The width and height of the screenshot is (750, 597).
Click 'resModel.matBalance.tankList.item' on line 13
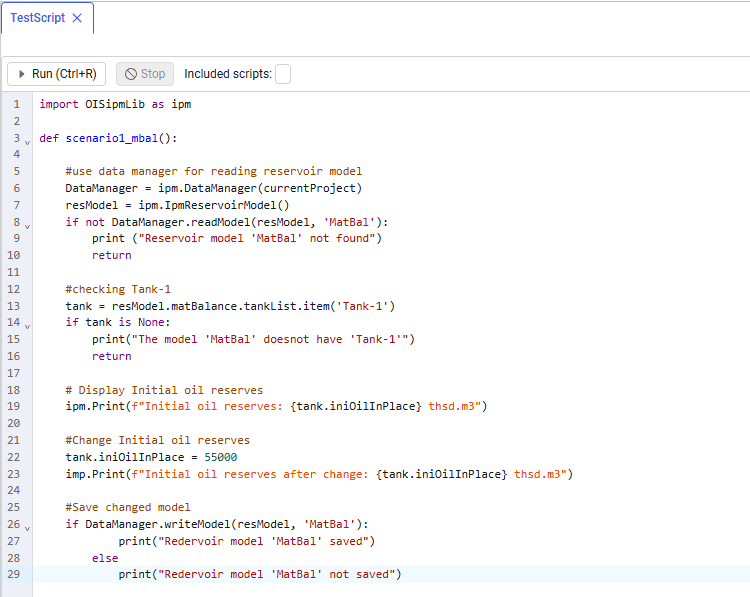tap(221, 306)
